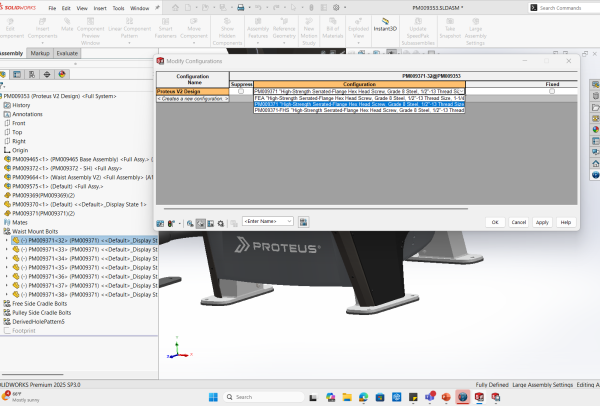Click the Home icon in the right task pane
Image resolution: width=600 pixels, height=406 pixels.
pos(595,164)
